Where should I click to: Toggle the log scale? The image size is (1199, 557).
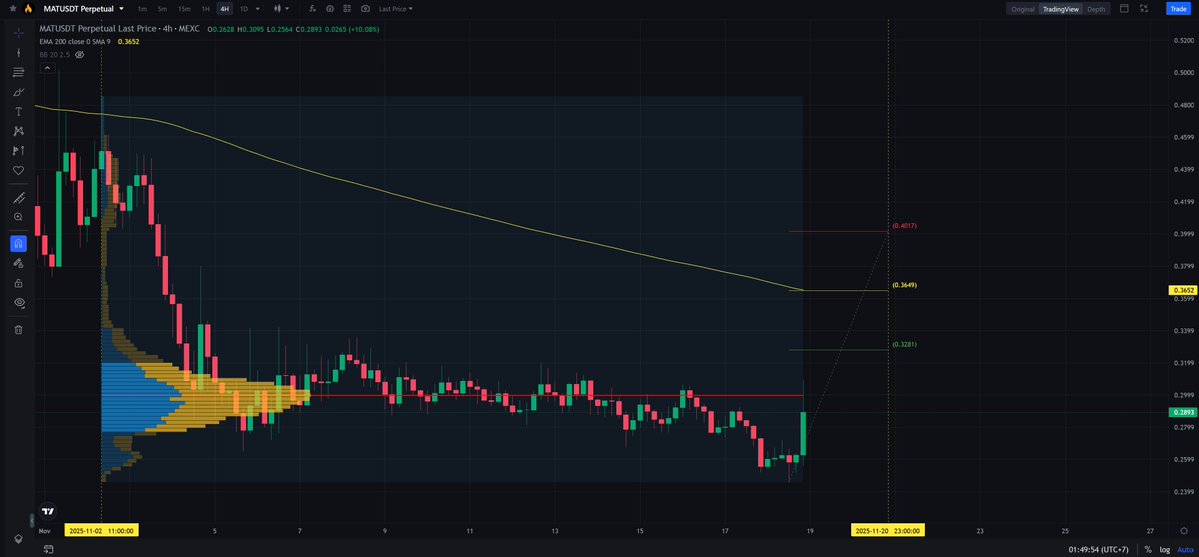coord(1164,549)
